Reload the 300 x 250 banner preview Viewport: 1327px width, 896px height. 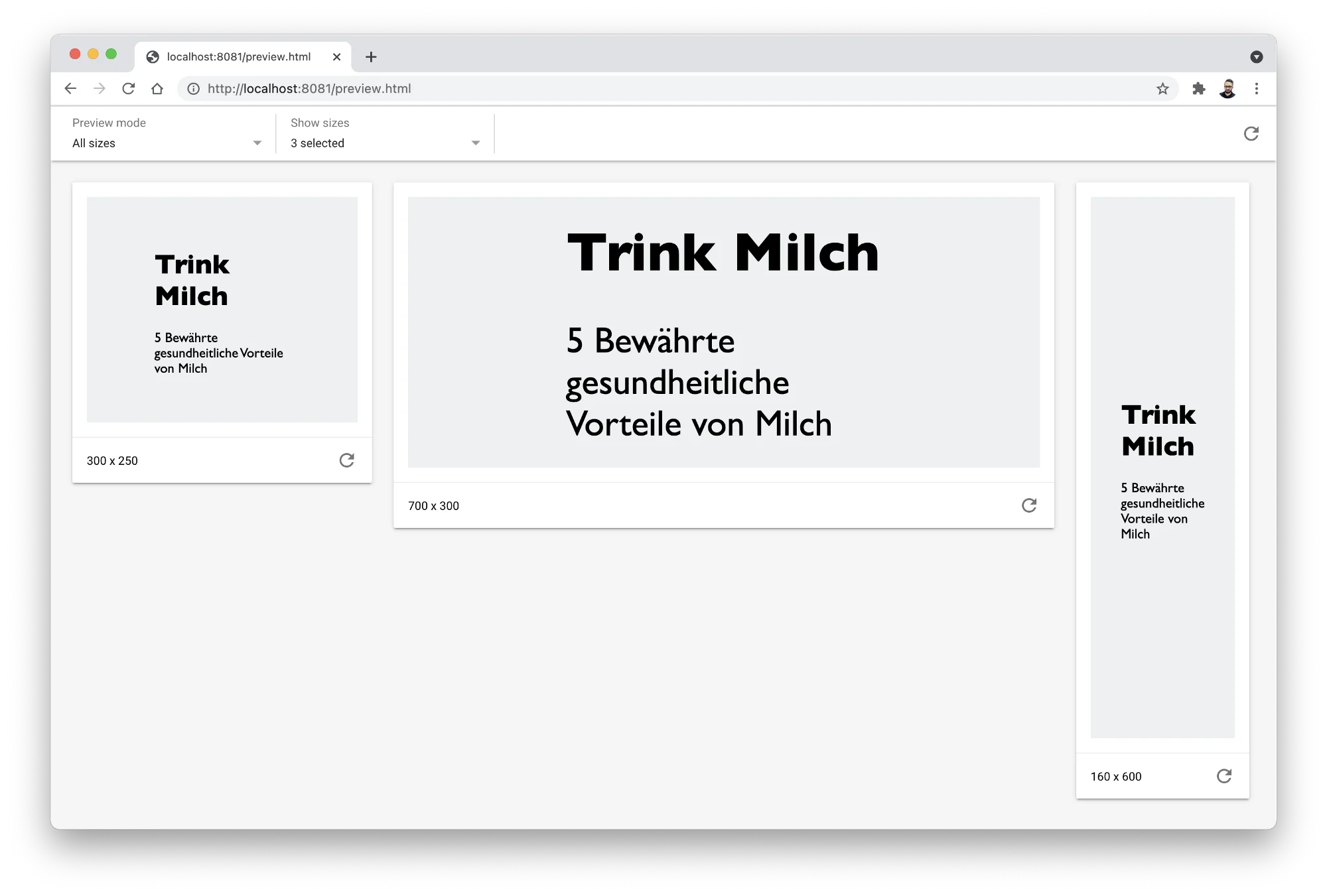pos(346,460)
